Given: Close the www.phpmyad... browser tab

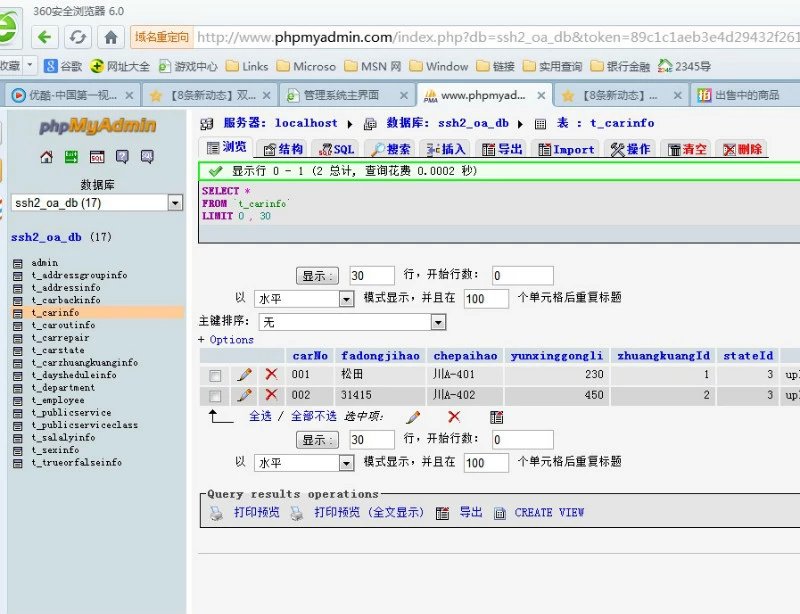Looking at the screenshot, I should click(x=541, y=95).
